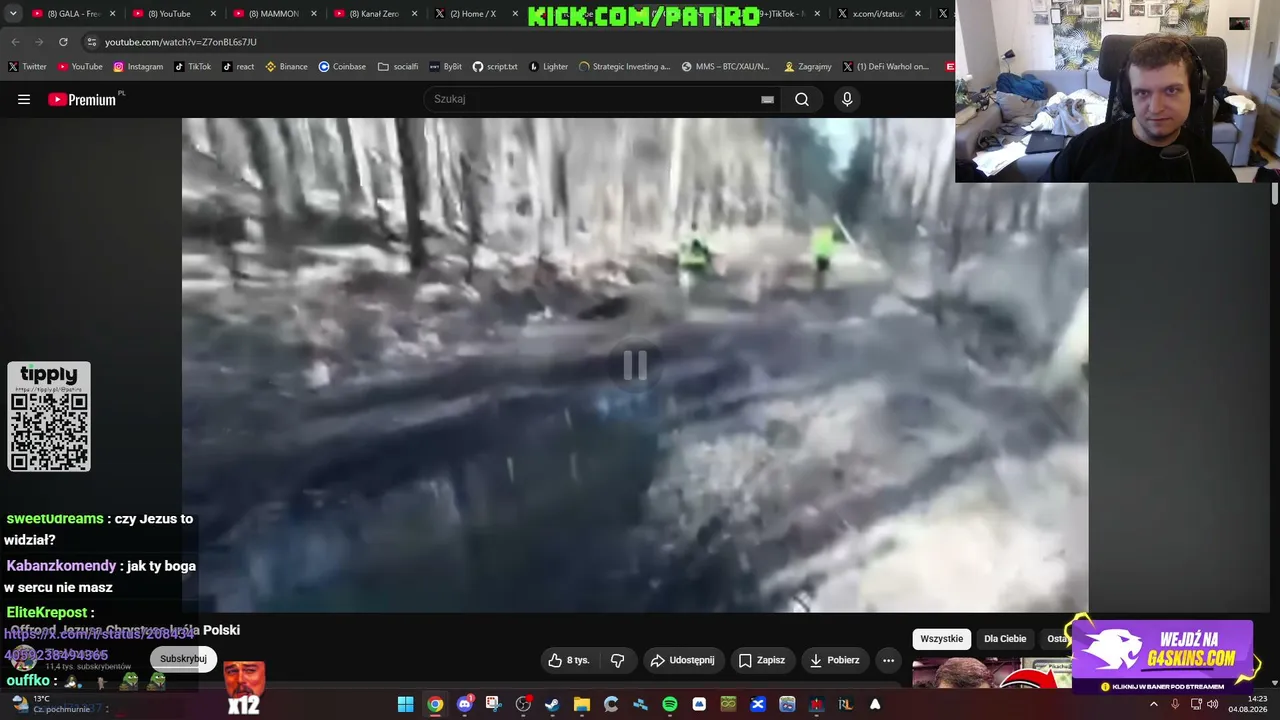1280x720 pixels.
Task: Open the MMS – BTC/XAU bookmark
Action: (726, 67)
